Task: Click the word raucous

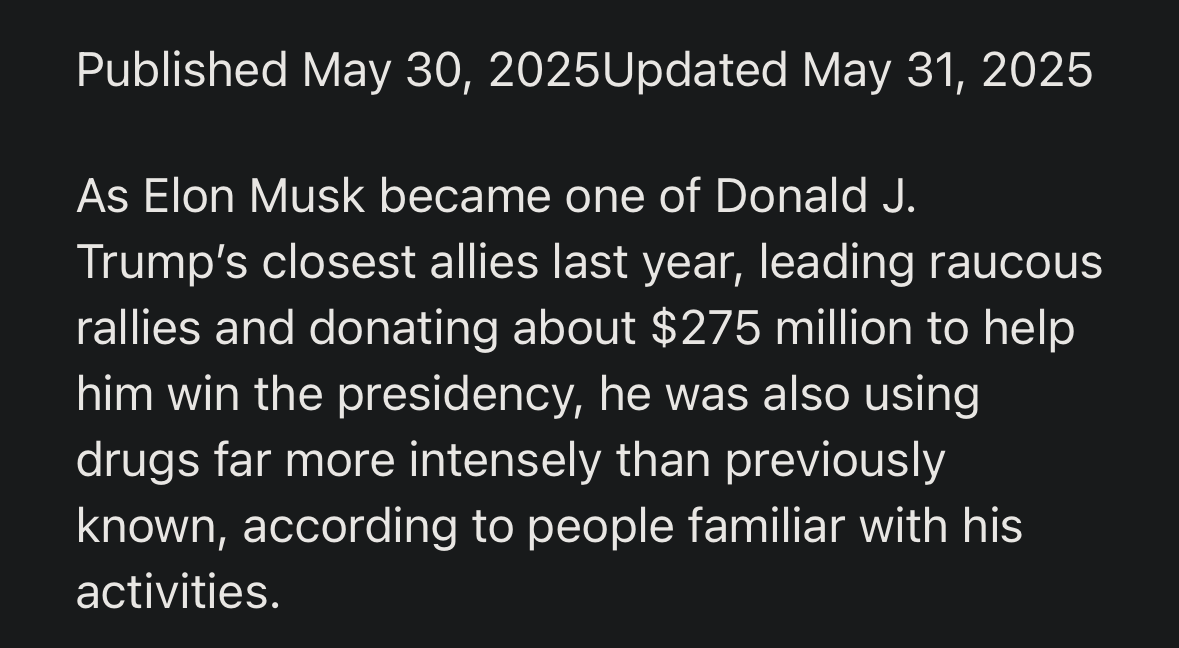Action: pos(1015,262)
